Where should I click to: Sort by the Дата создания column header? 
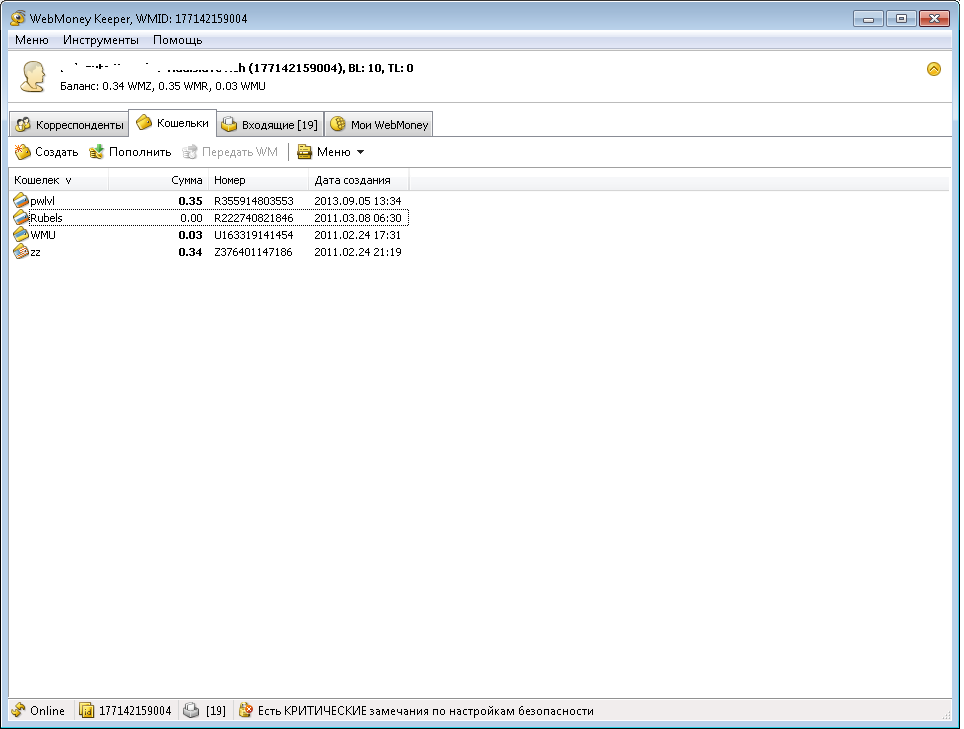[358, 180]
